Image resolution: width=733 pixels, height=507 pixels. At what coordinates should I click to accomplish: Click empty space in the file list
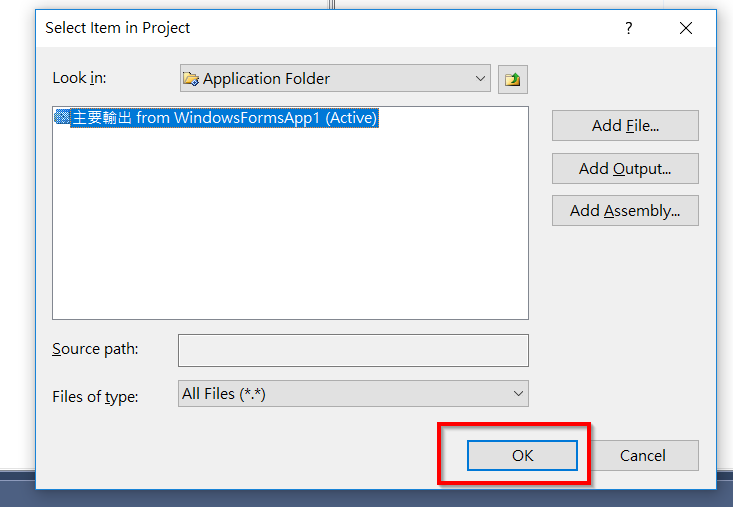(290, 224)
